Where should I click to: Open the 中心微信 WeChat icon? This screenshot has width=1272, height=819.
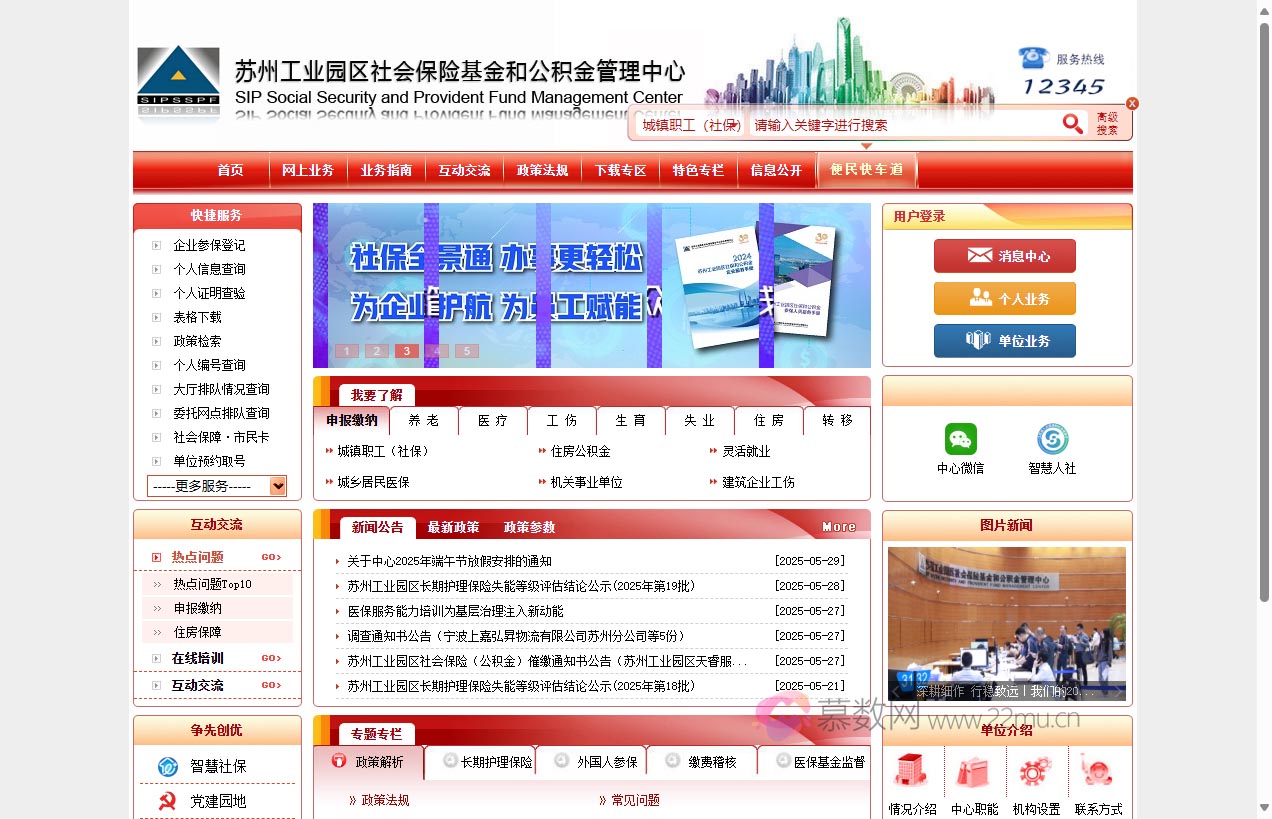[x=959, y=440]
